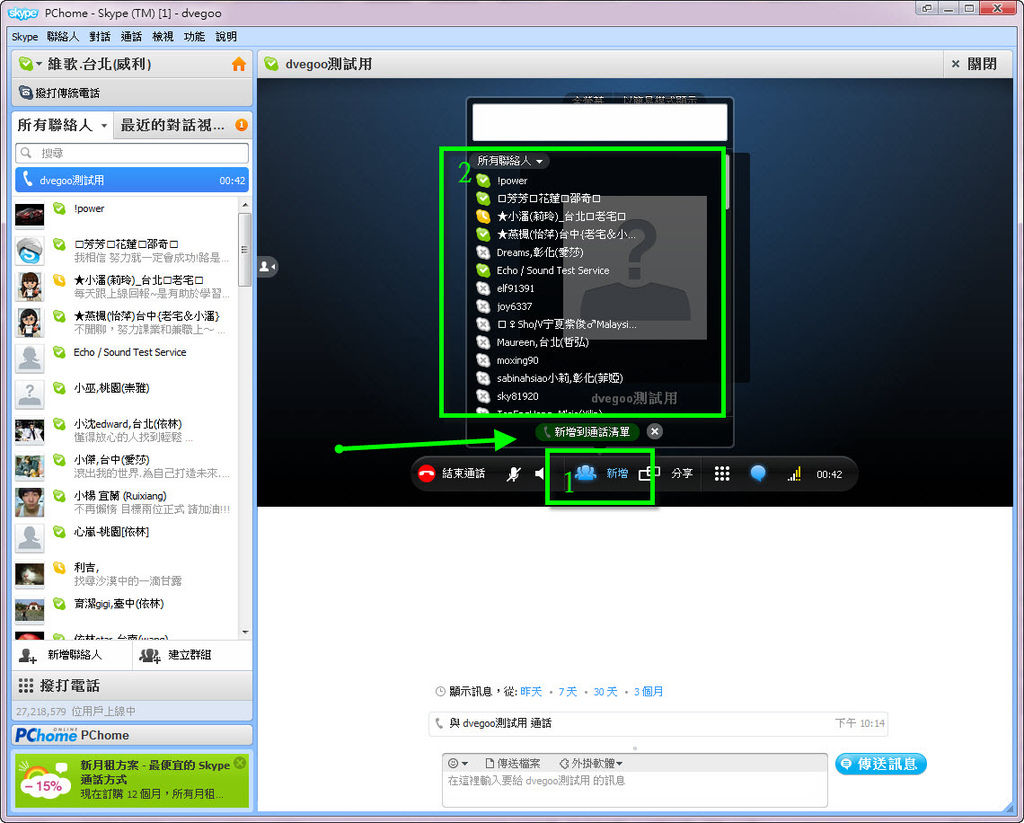1024x823 pixels.
Task: Show messages from yesterday (昨天) link
Action: point(531,692)
